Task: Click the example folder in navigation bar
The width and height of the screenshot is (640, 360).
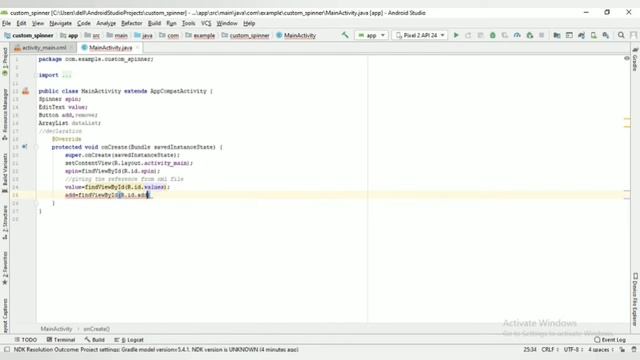Action: coord(200,36)
